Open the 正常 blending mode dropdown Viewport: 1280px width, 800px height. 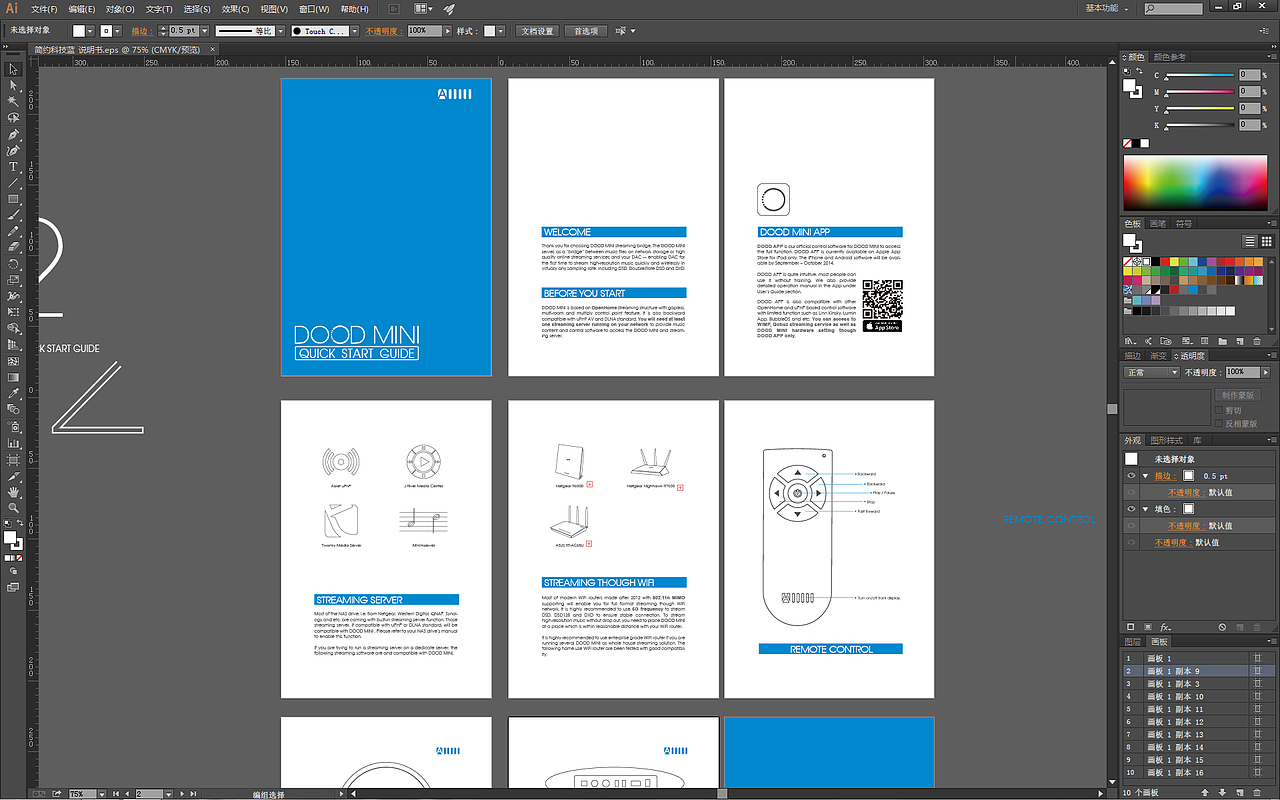click(x=1151, y=372)
